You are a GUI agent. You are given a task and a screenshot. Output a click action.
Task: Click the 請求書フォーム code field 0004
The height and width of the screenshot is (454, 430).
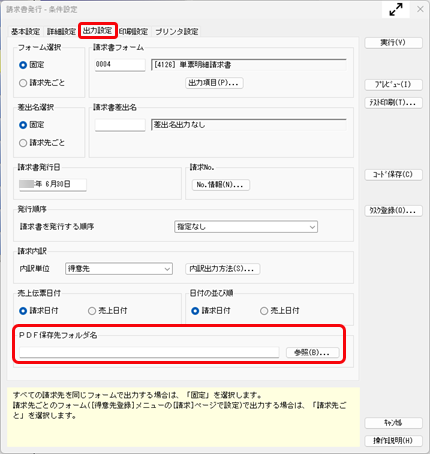[120, 65]
